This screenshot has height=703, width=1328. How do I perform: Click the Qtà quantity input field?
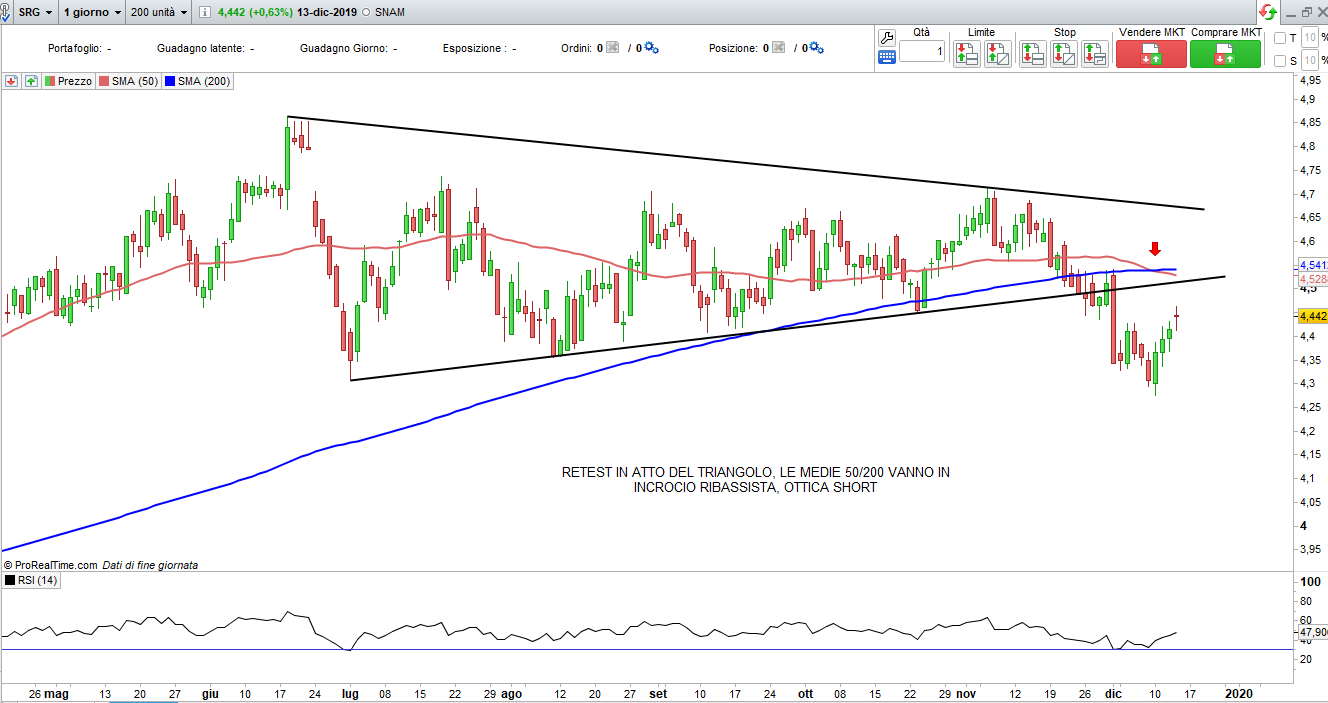[x=921, y=51]
